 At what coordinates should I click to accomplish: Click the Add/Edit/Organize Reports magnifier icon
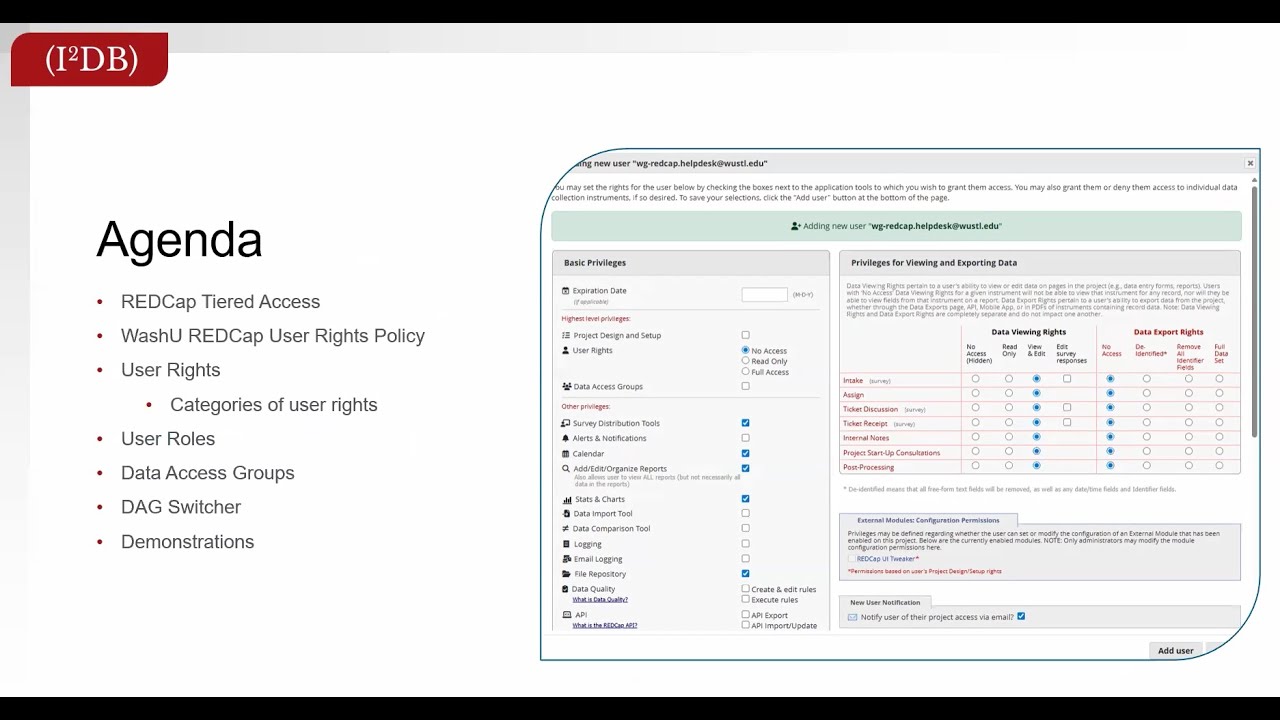tap(566, 468)
